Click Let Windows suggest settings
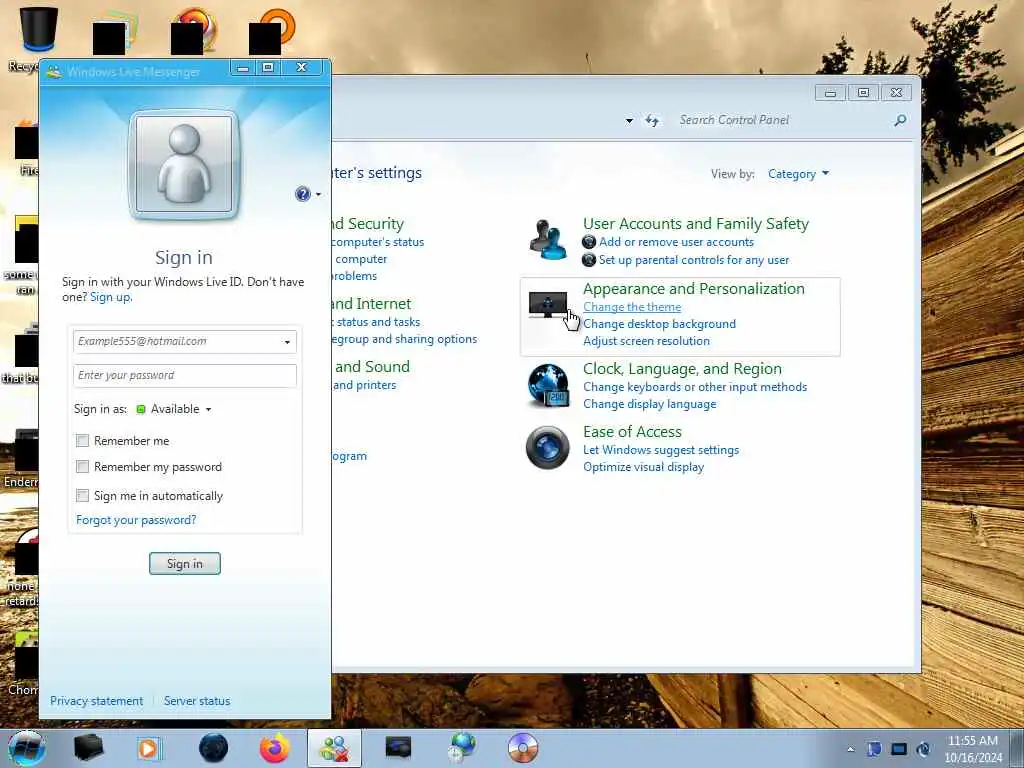The height and width of the screenshot is (768, 1024). (x=661, y=450)
